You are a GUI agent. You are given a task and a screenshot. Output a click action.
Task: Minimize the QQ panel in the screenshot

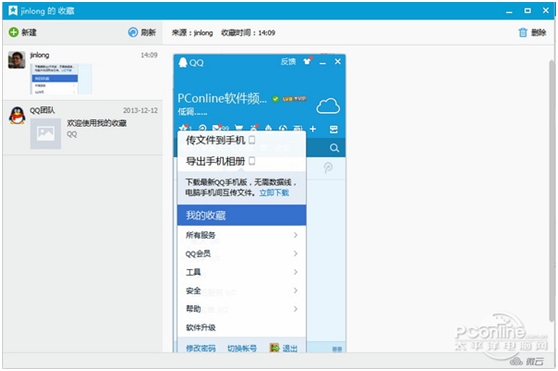[322, 63]
